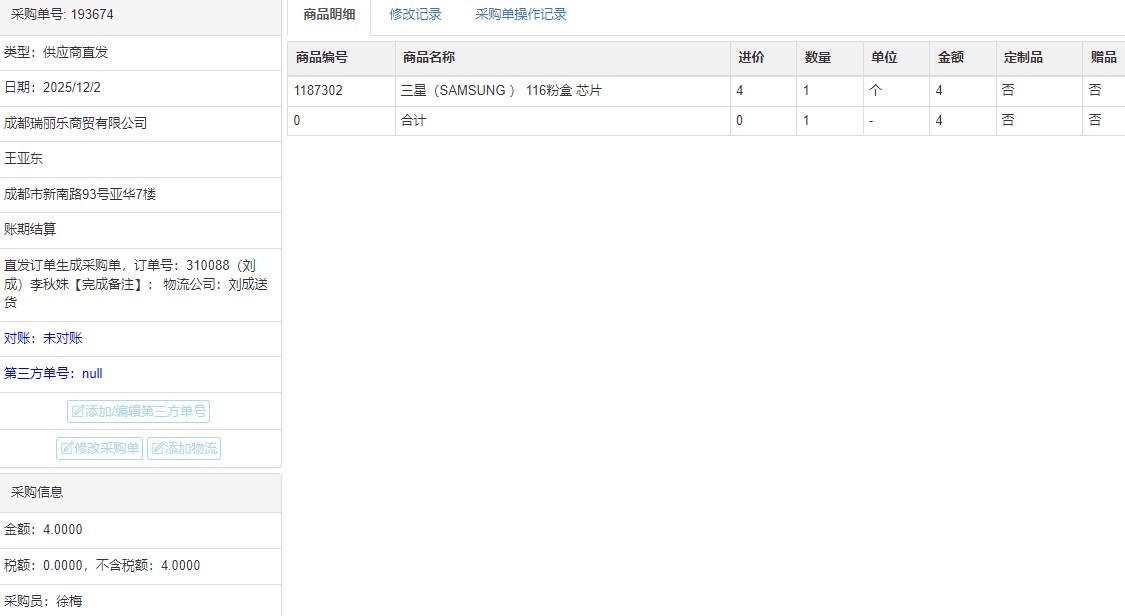Click the 采购单号: 193674 panel header

tap(62, 15)
